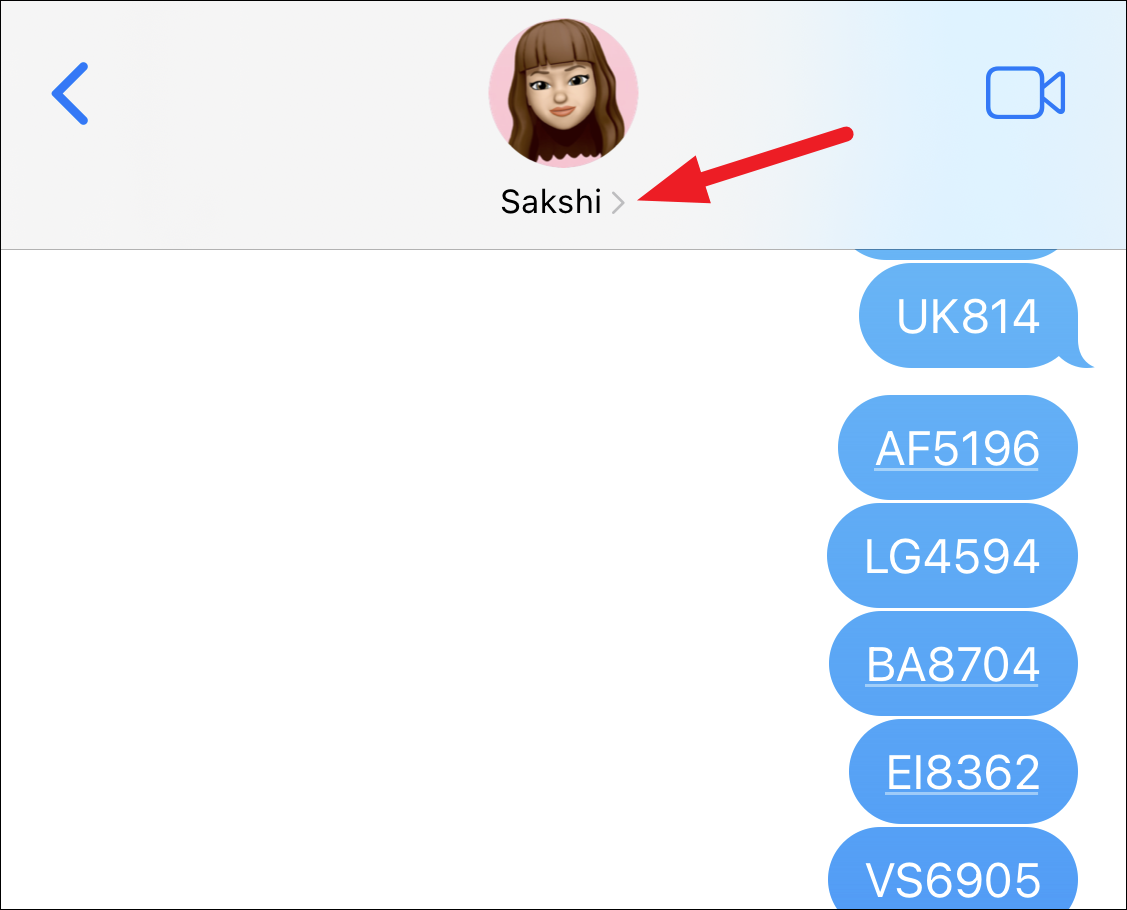
Task: Tap the Sakshi contact name
Action: coord(551,202)
